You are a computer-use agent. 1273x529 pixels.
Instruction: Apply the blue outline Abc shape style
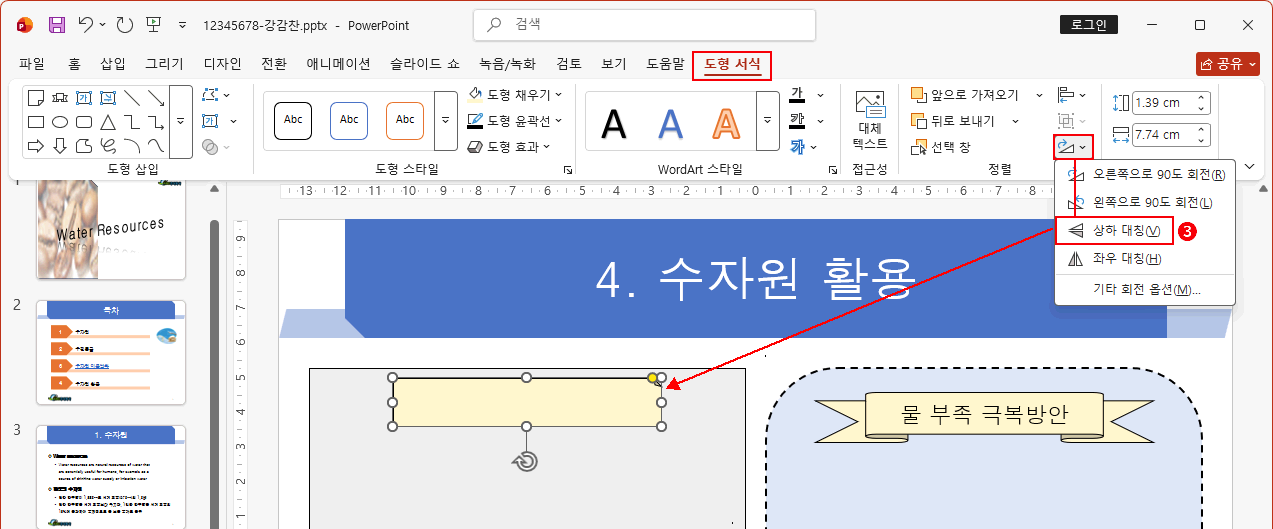pyautogui.click(x=349, y=120)
